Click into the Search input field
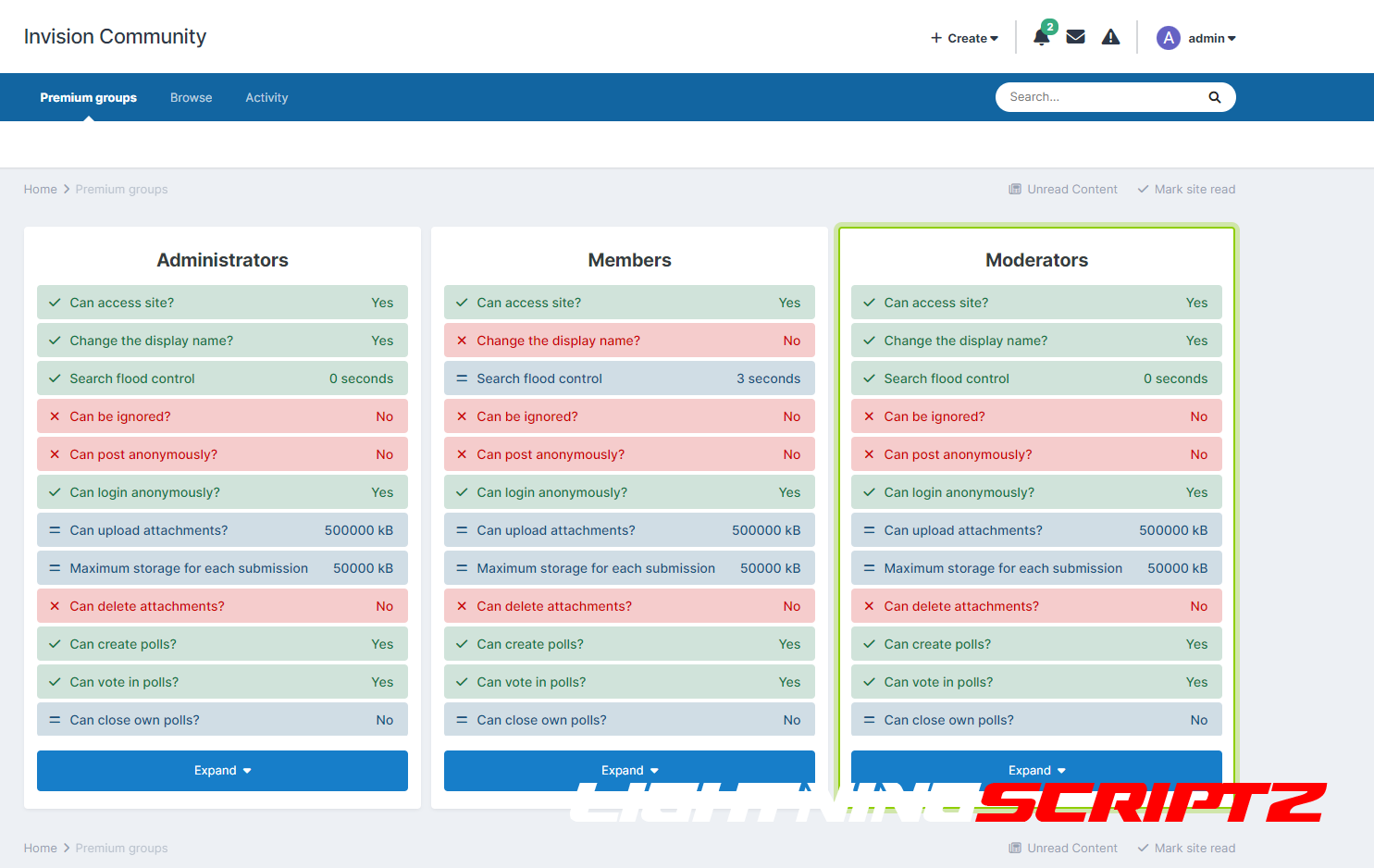 point(1101,97)
